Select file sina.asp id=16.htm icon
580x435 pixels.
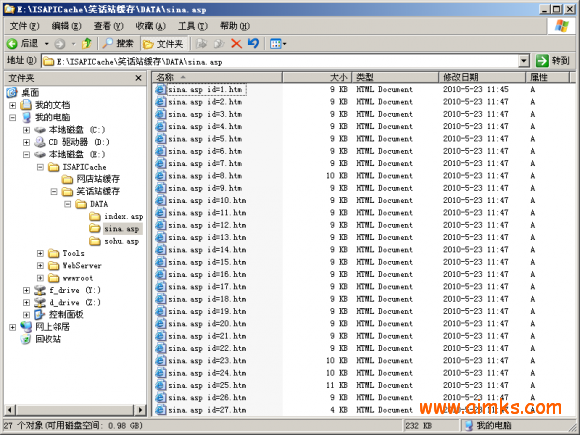click(x=161, y=274)
